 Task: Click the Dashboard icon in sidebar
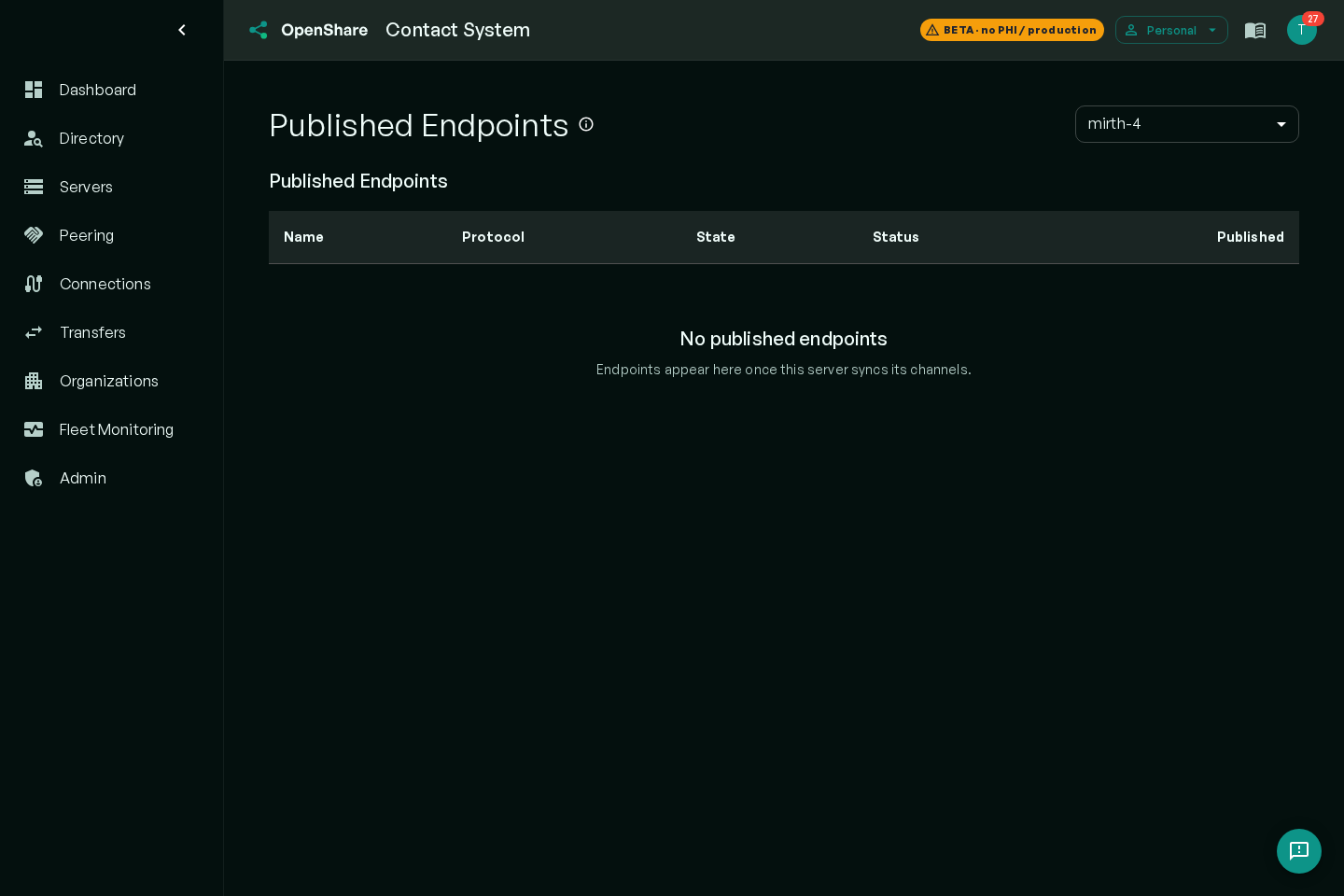tap(34, 90)
